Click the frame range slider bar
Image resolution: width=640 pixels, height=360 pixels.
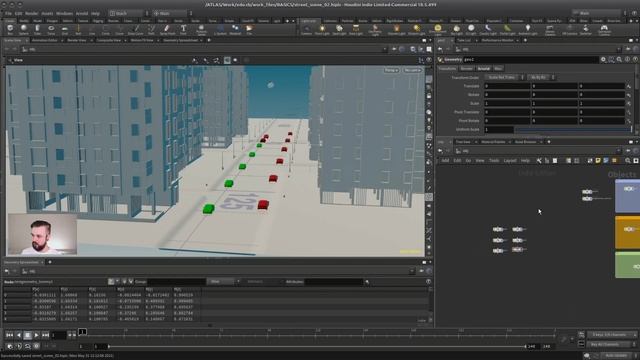tap(317, 346)
